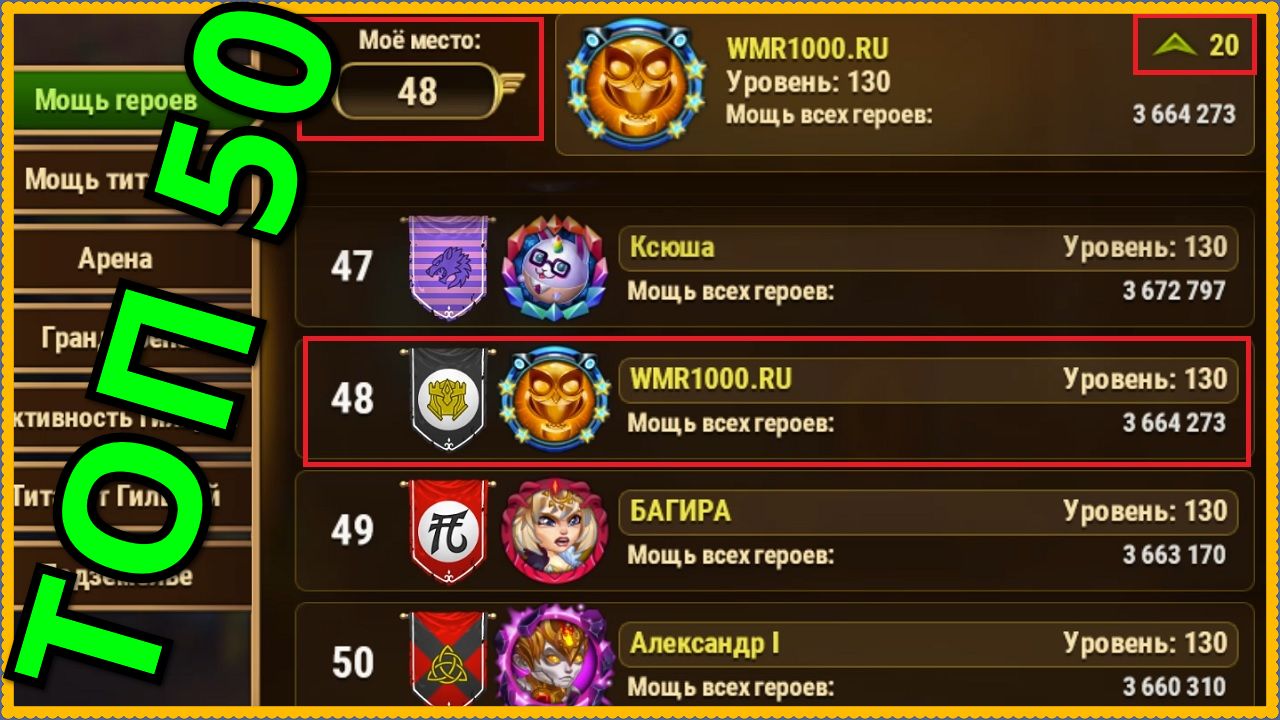
Task: Click Александр I's fiery masked avatar
Action: [x=554, y=662]
